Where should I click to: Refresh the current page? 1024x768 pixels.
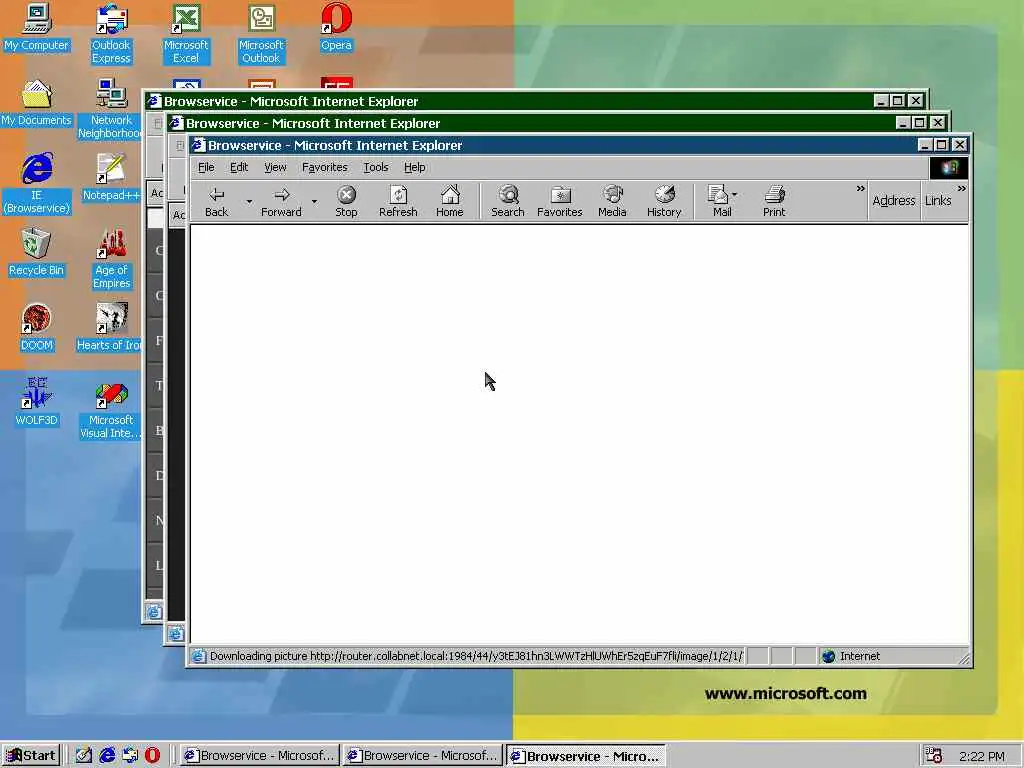(398, 201)
